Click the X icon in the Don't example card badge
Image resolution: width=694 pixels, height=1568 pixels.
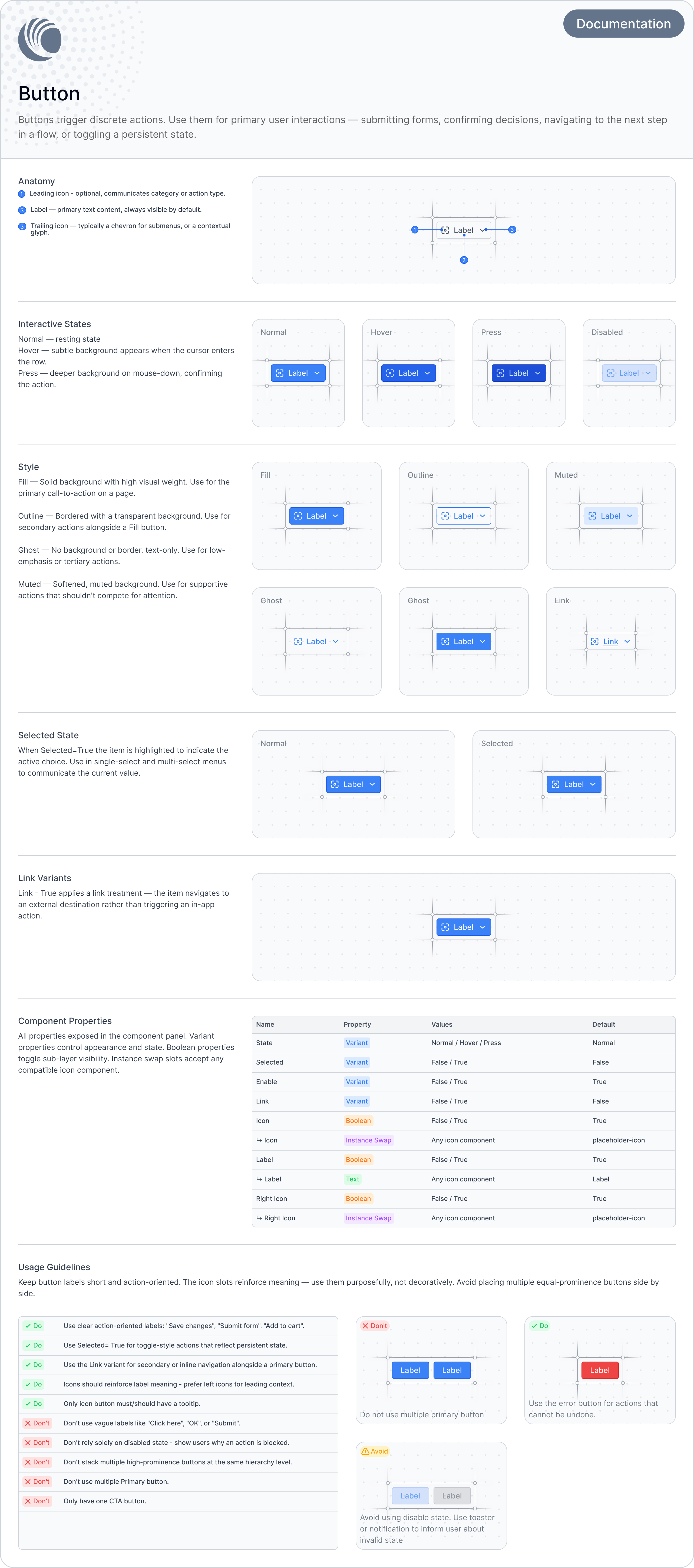click(x=365, y=1326)
